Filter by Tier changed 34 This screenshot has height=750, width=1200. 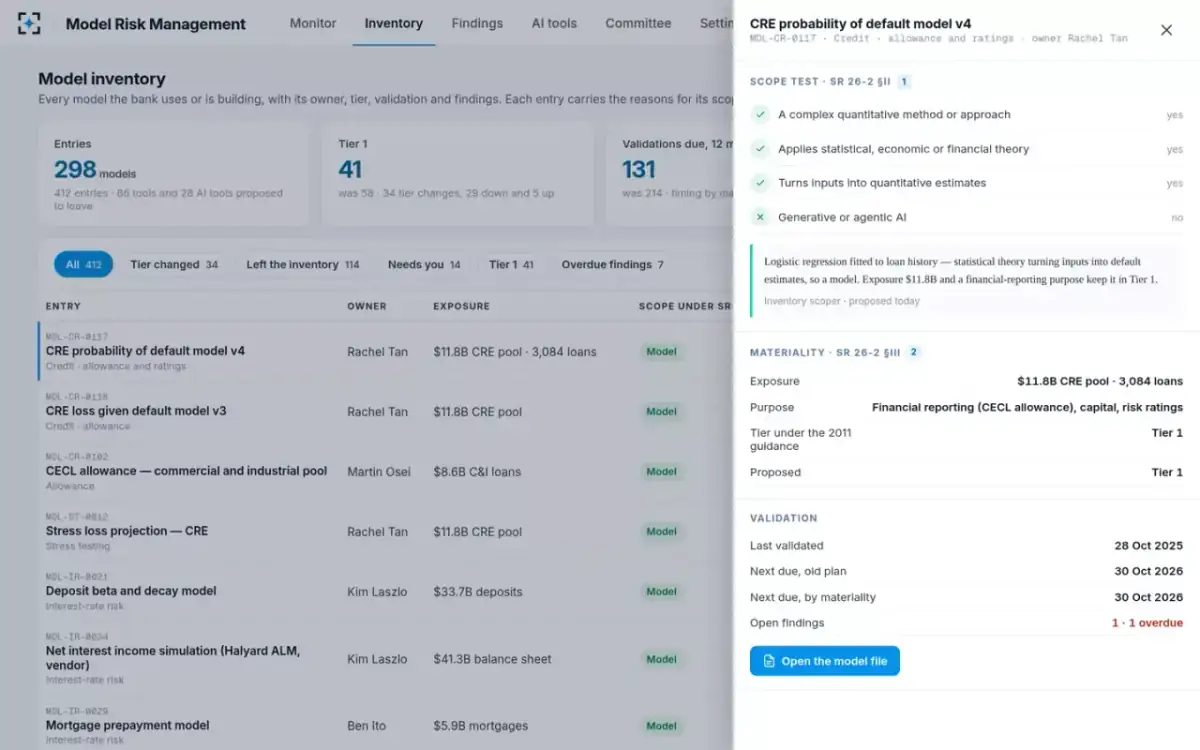[x=174, y=265]
